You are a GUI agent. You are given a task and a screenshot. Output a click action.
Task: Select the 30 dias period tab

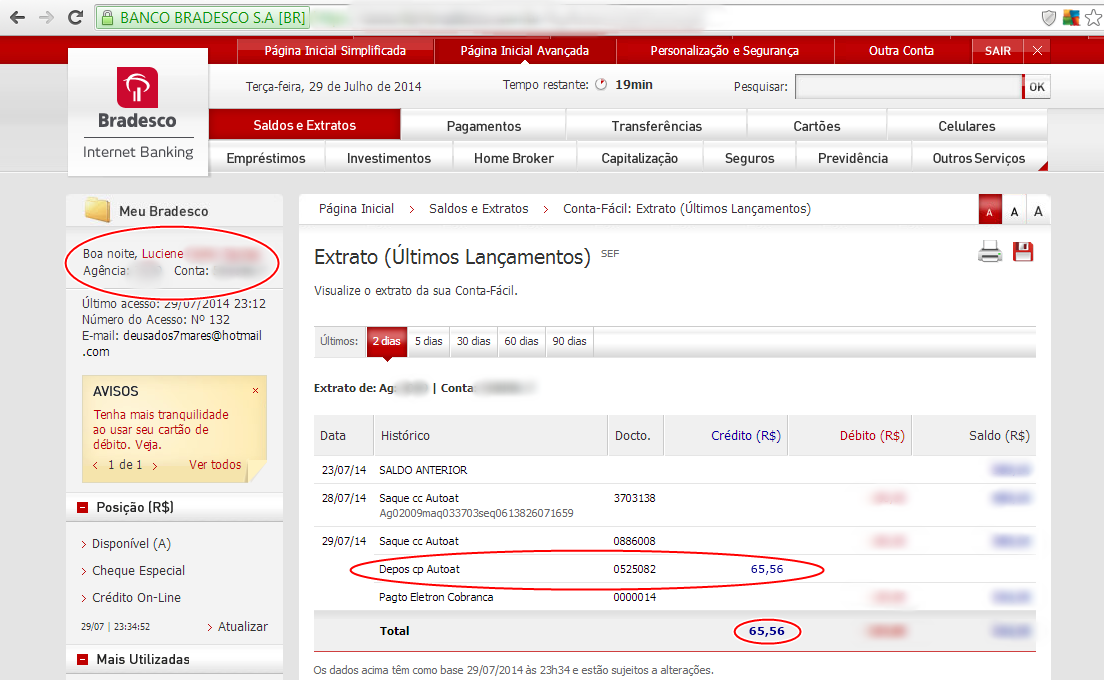click(x=474, y=341)
